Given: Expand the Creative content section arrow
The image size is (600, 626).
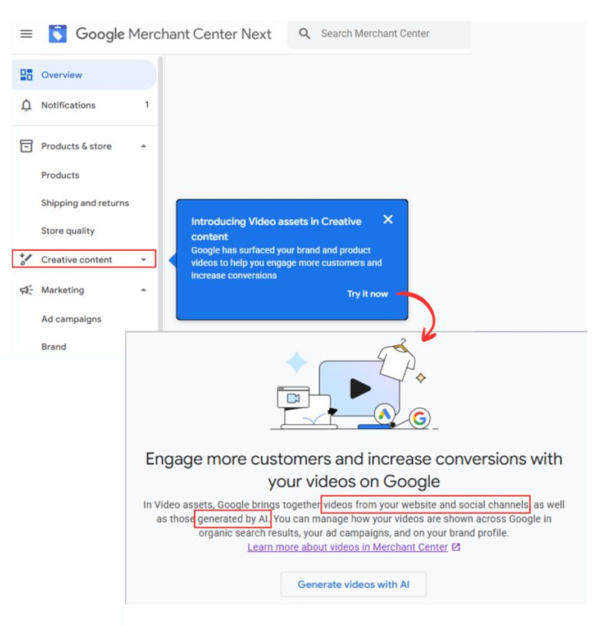Looking at the screenshot, I should point(143,260).
